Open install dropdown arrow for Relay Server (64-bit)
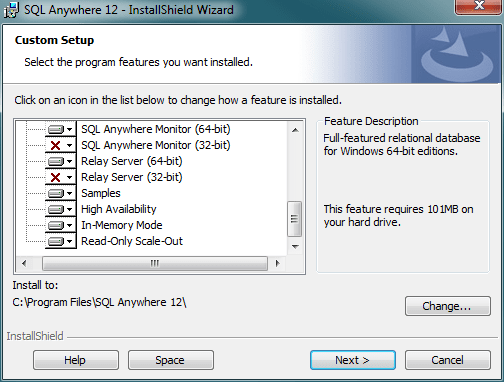This screenshot has width=504, height=382. pos(69,161)
